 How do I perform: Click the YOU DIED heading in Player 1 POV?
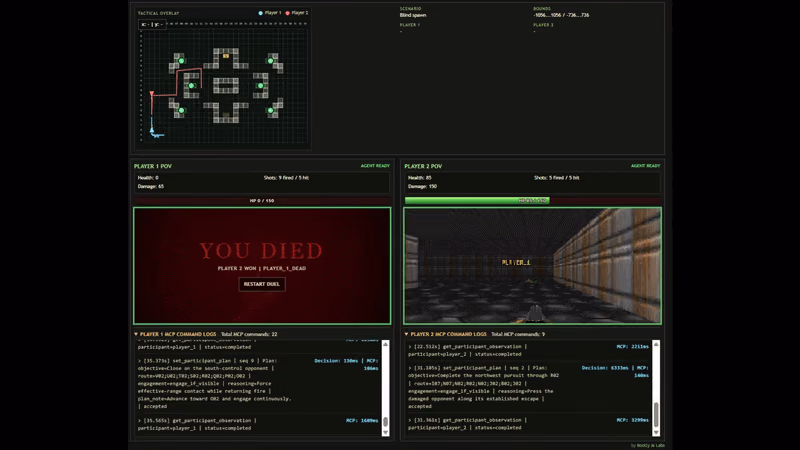(x=261, y=251)
